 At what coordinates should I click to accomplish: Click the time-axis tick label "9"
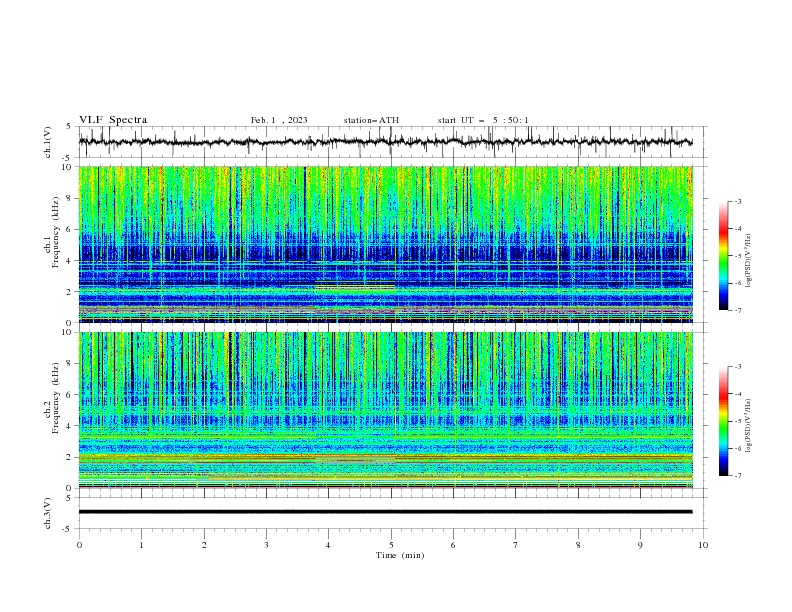point(640,545)
